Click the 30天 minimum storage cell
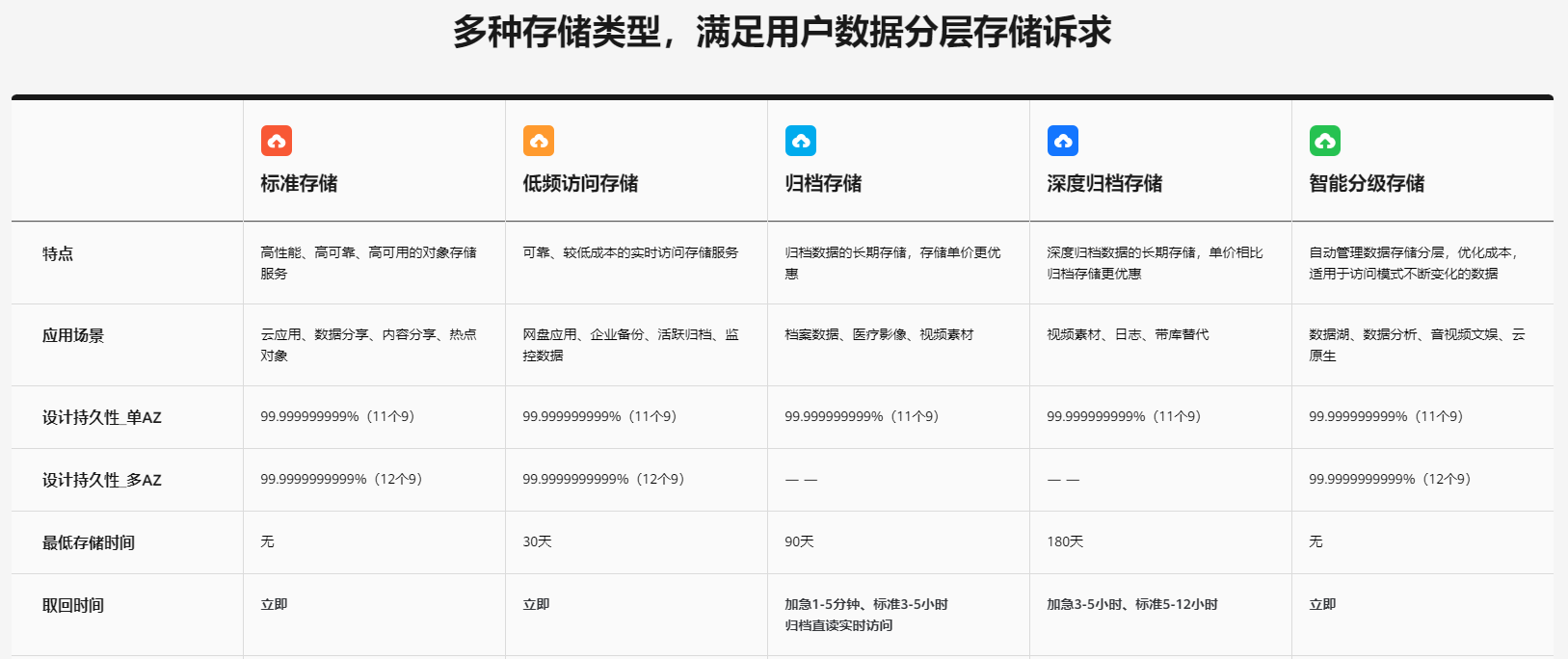Screen dimensions: 1568x659 click(x=537, y=541)
